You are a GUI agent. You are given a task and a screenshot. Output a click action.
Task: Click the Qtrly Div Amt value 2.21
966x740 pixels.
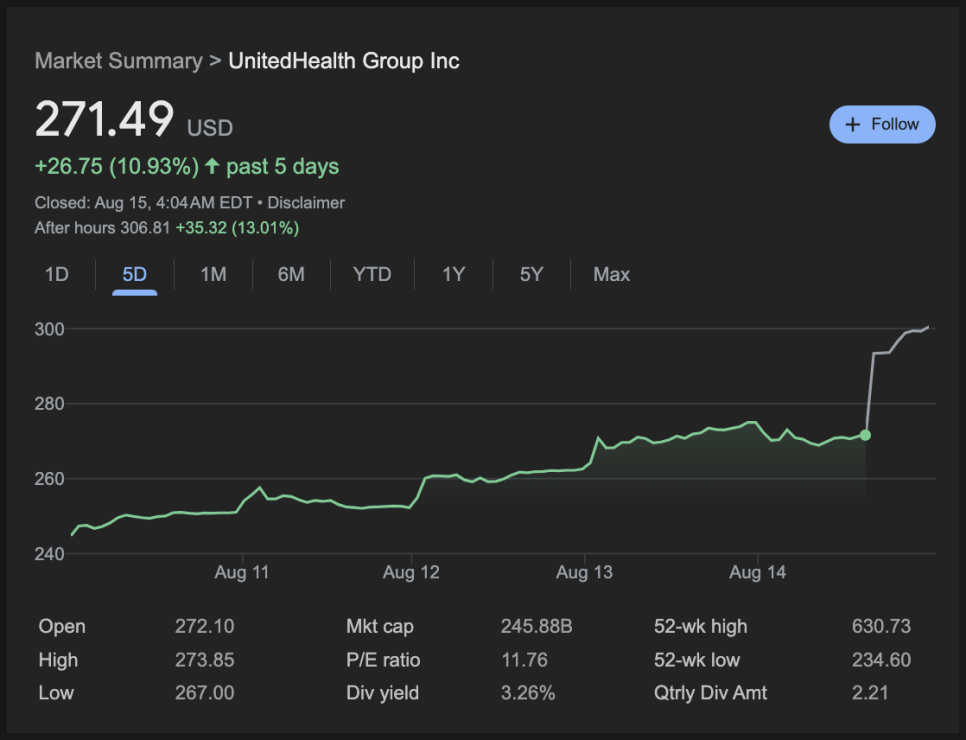click(x=870, y=693)
